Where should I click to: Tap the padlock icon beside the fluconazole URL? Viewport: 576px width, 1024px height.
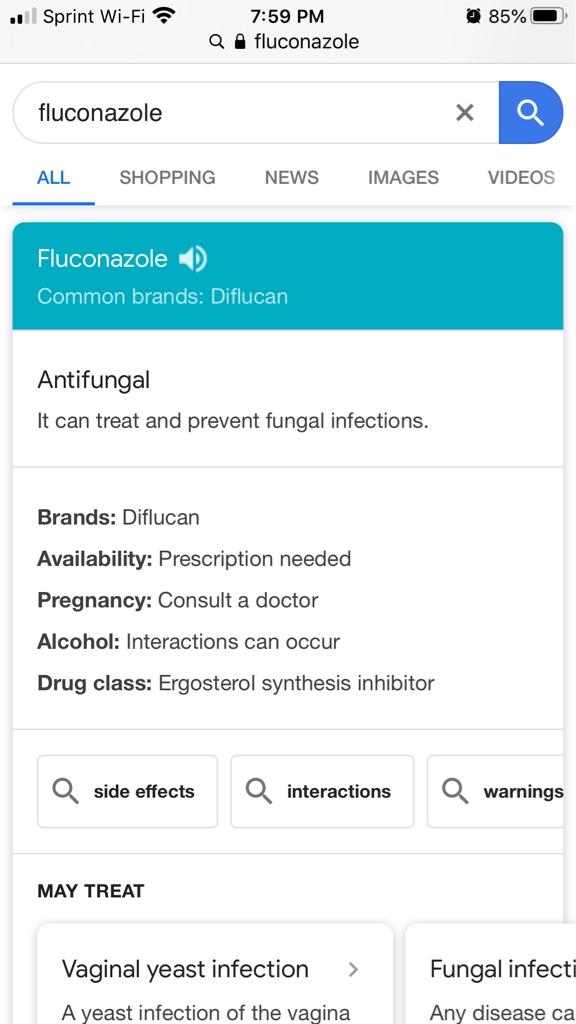[240, 42]
